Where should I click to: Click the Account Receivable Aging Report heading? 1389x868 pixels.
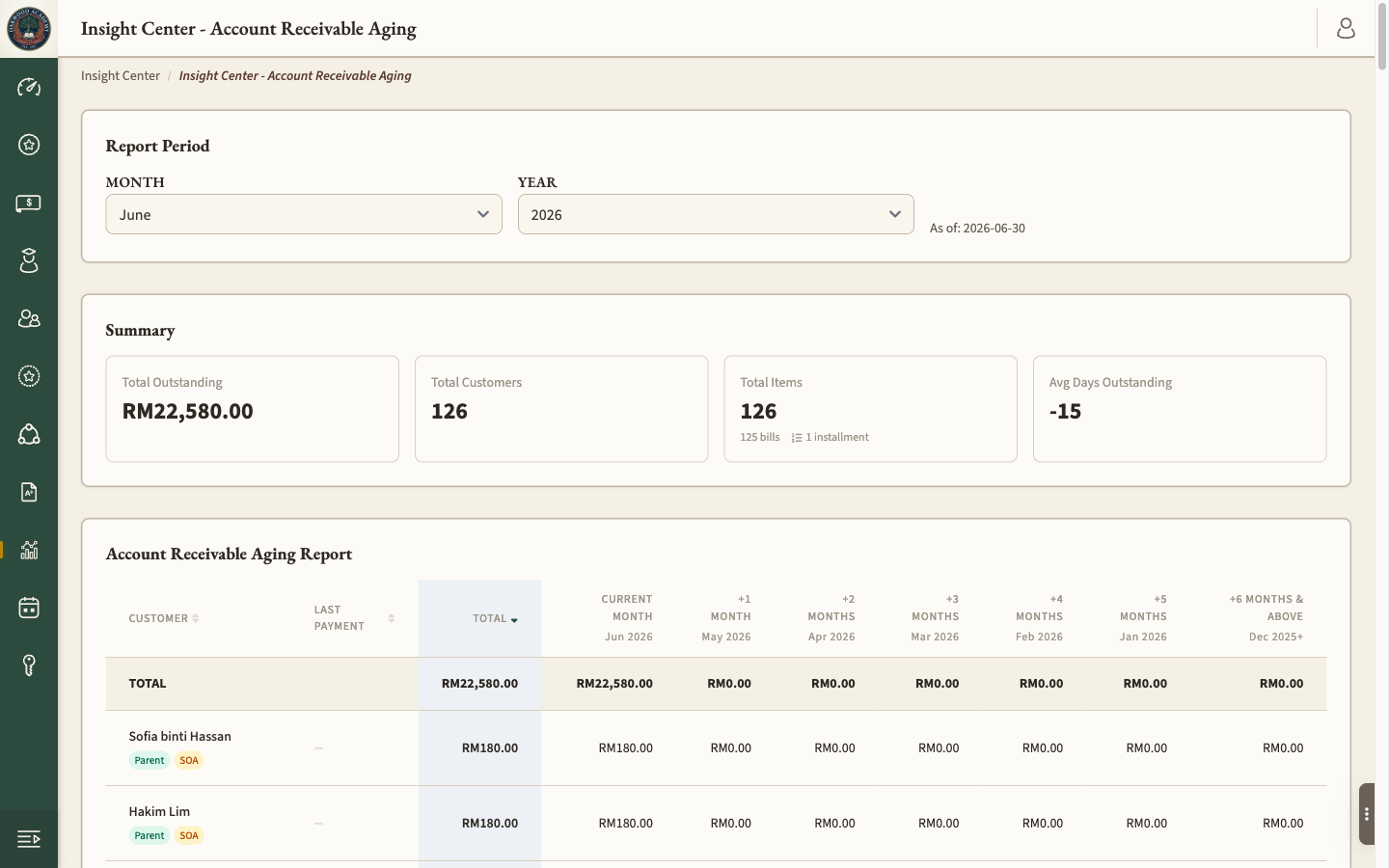229,554
